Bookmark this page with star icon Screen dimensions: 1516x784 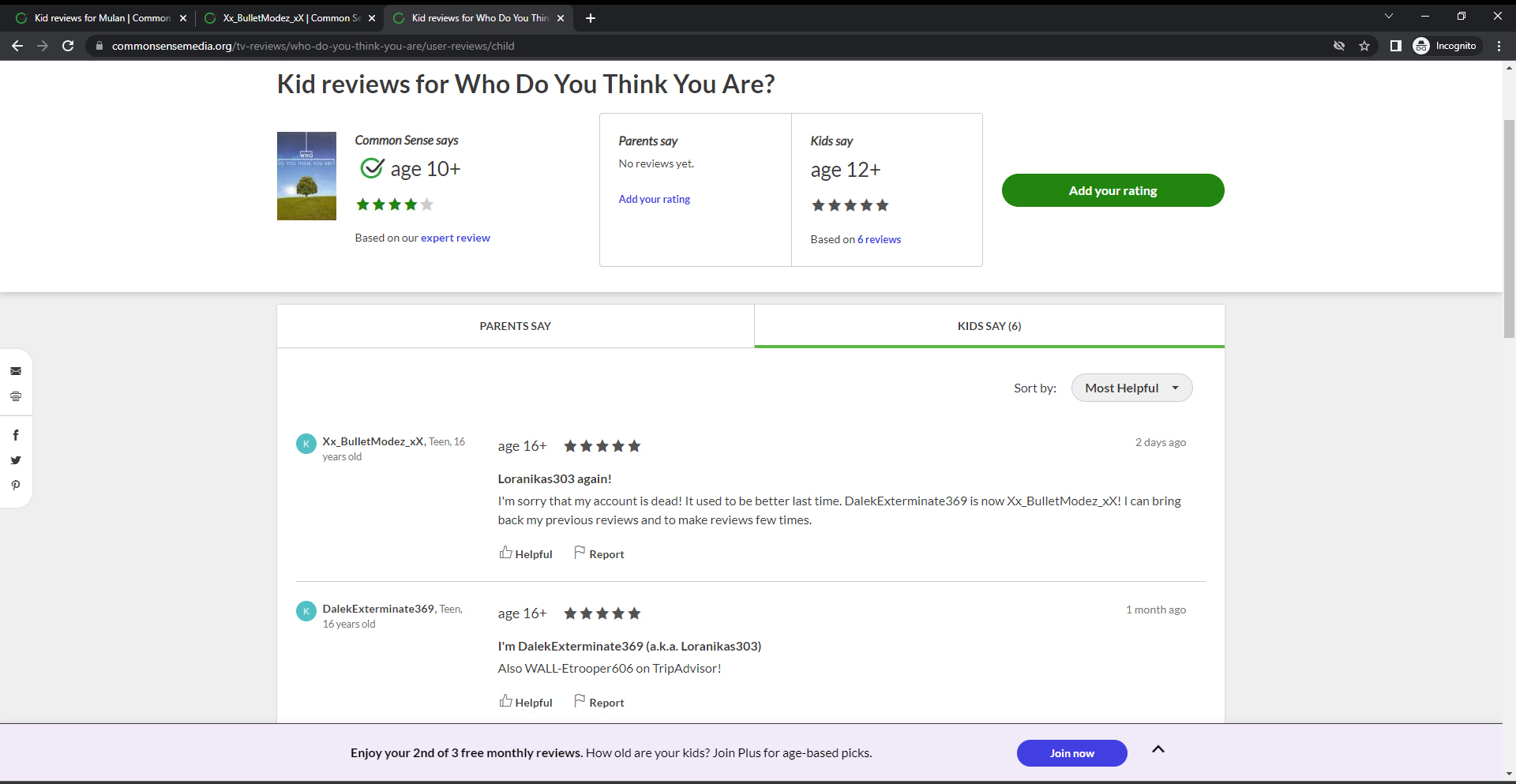point(1364,46)
